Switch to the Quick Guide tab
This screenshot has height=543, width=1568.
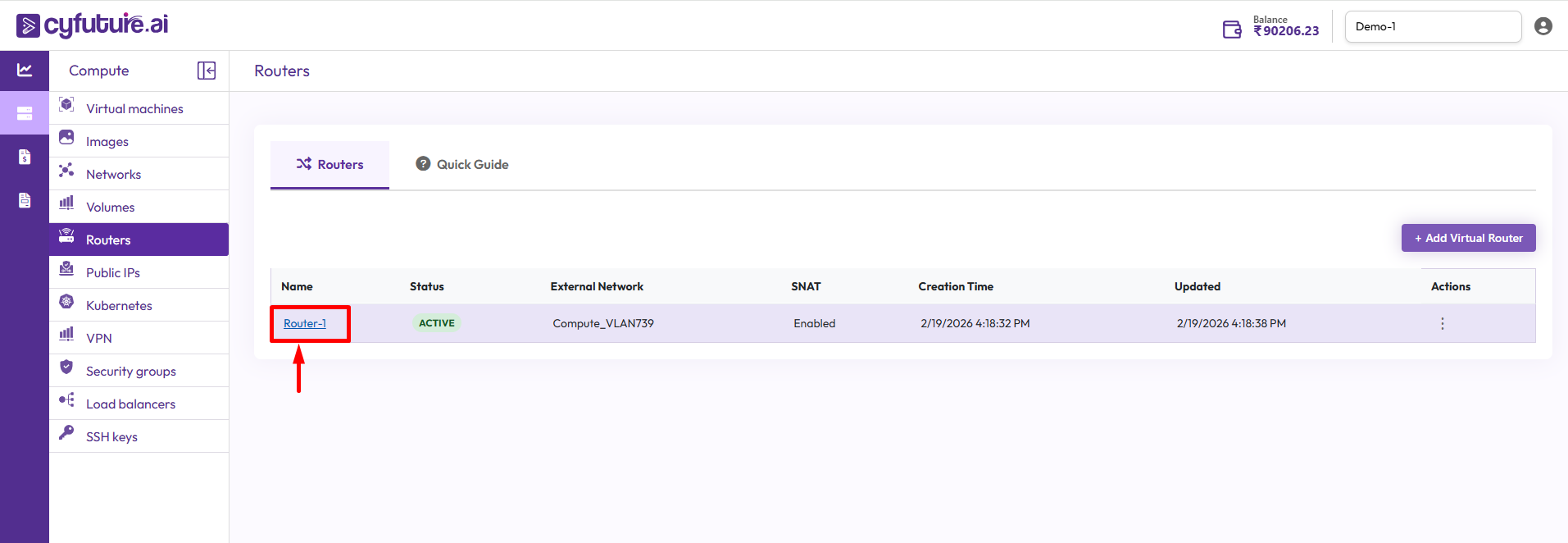click(462, 164)
